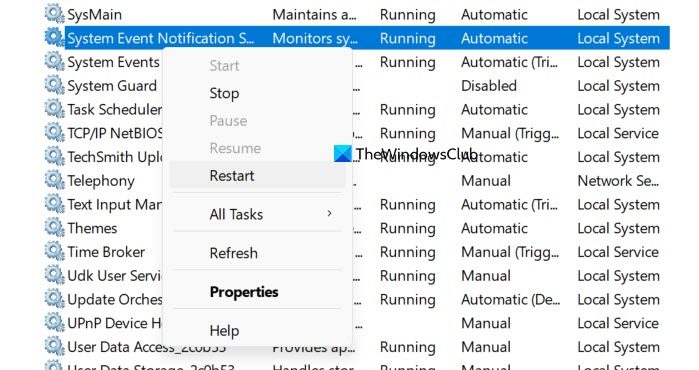Click the Text Input Management service name

(115, 205)
